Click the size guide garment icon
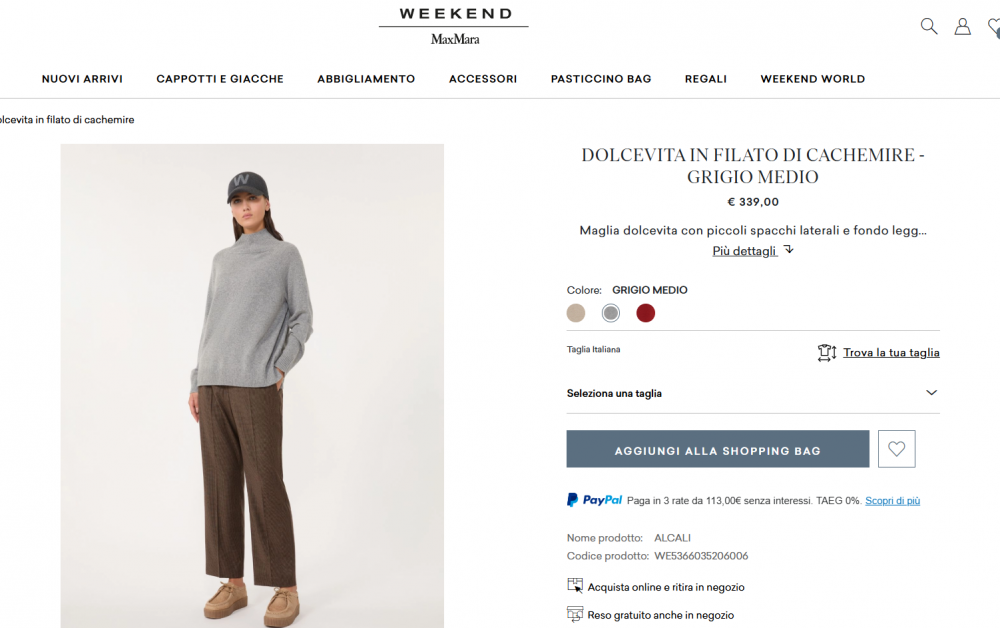This screenshot has width=1000, height=628. (826, 352)
